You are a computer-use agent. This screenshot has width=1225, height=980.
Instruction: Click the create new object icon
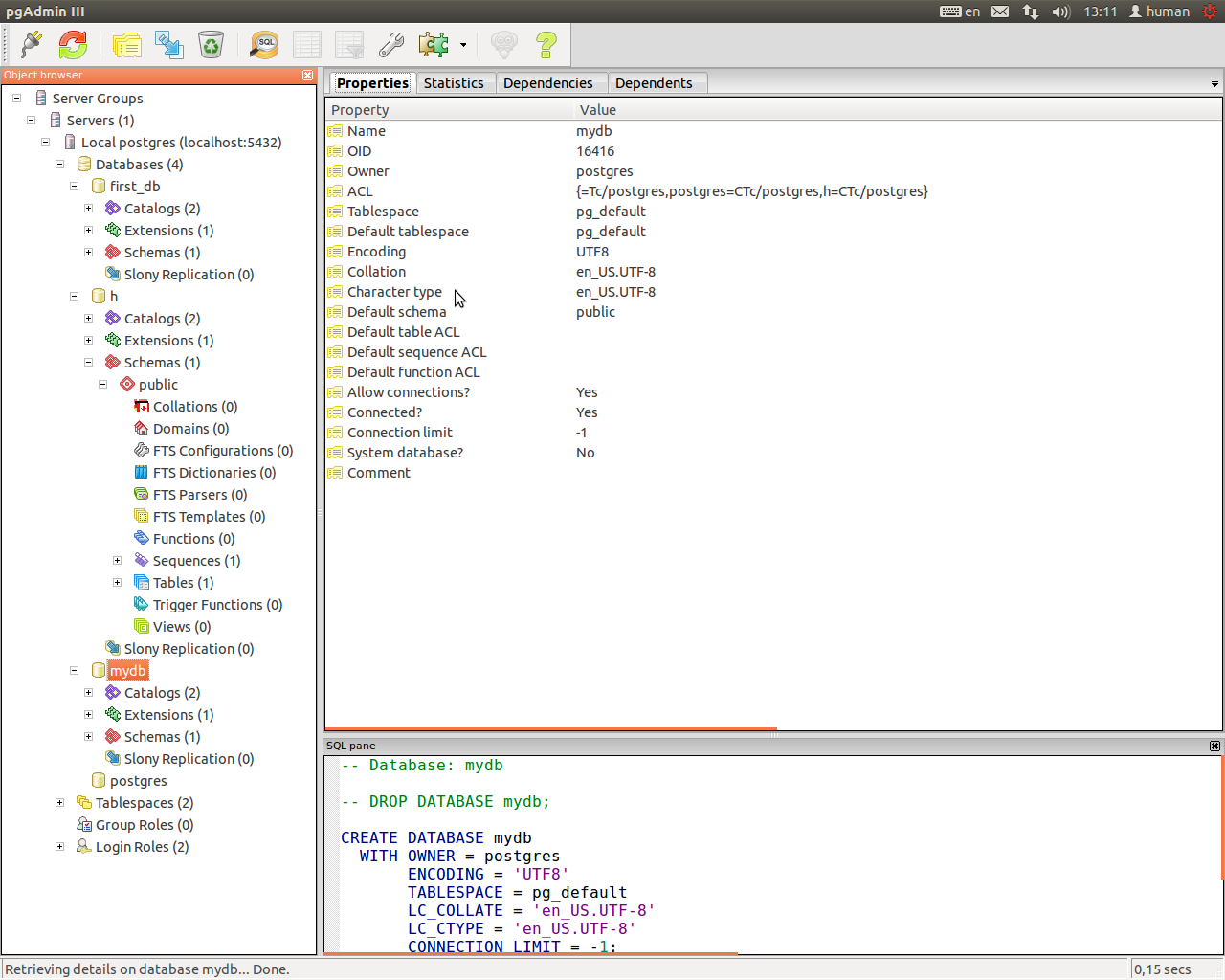(x=169, y=44)
